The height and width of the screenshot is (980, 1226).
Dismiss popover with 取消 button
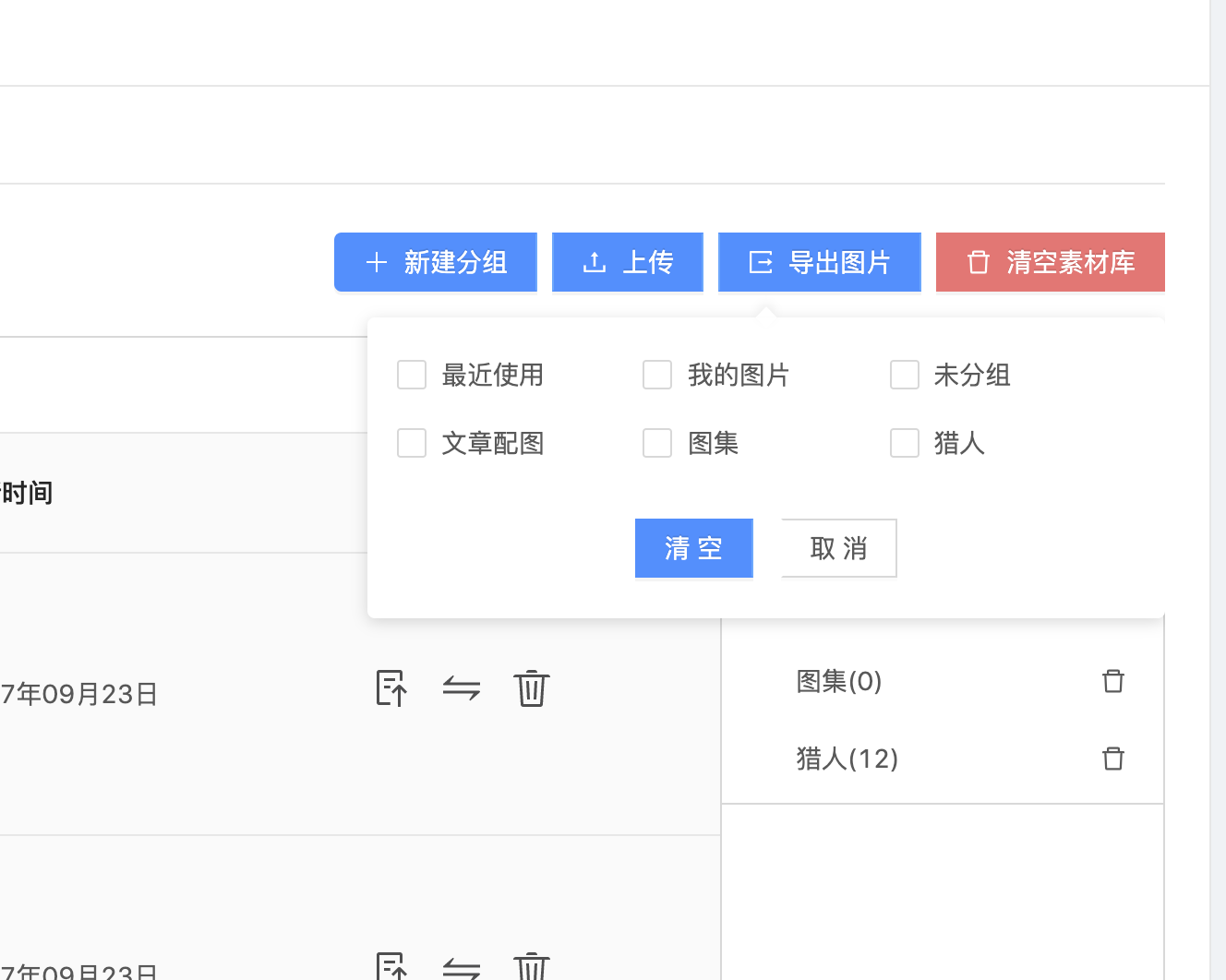839,548
